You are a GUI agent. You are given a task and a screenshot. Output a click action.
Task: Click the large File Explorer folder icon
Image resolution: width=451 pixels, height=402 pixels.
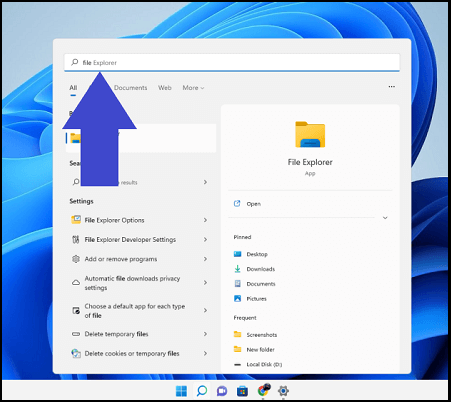[310, 135]
